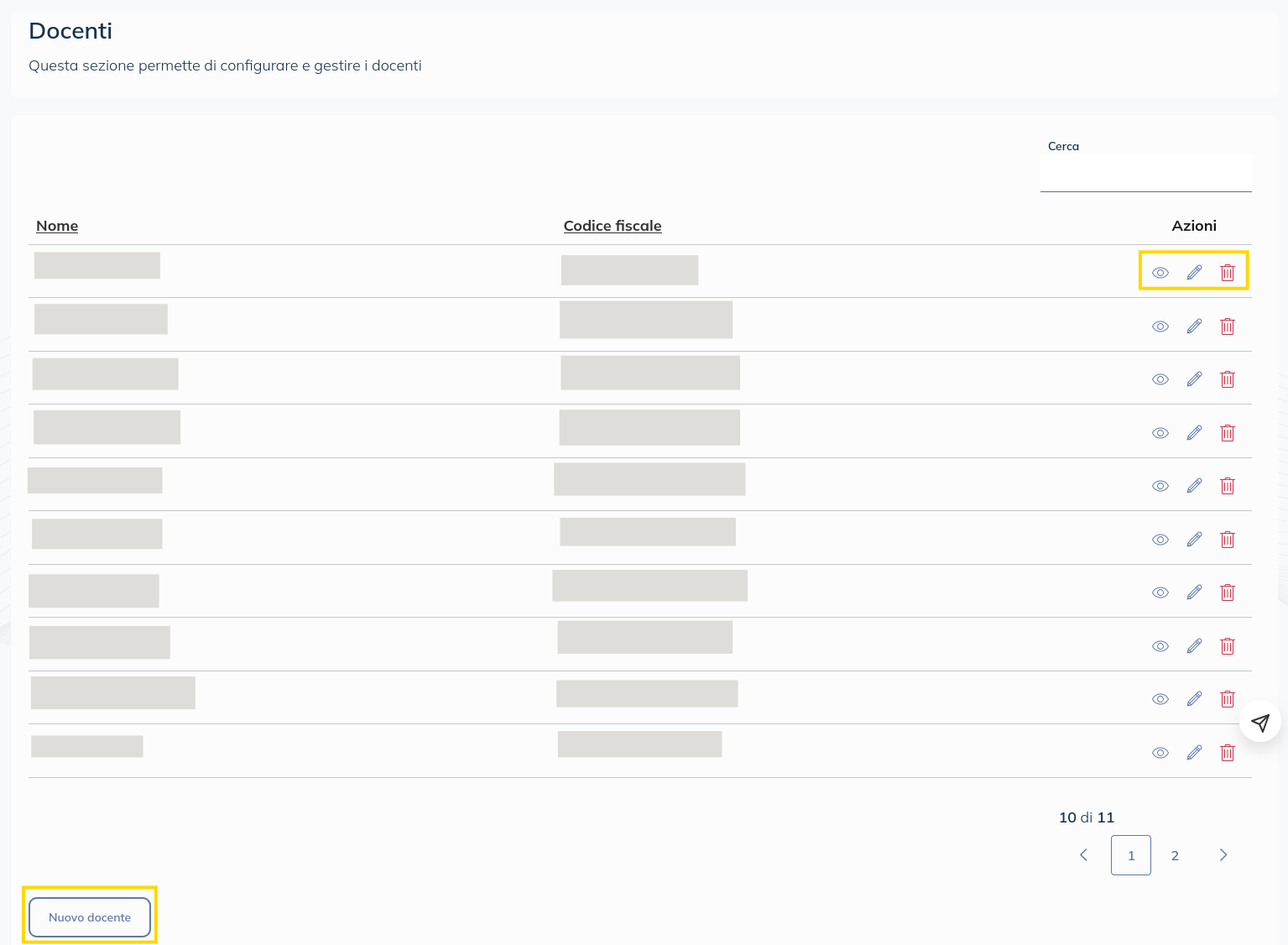Viewport: 1288px width, 945px height.
Task: Go to next page with right chevron
Action: [1223, 855]
